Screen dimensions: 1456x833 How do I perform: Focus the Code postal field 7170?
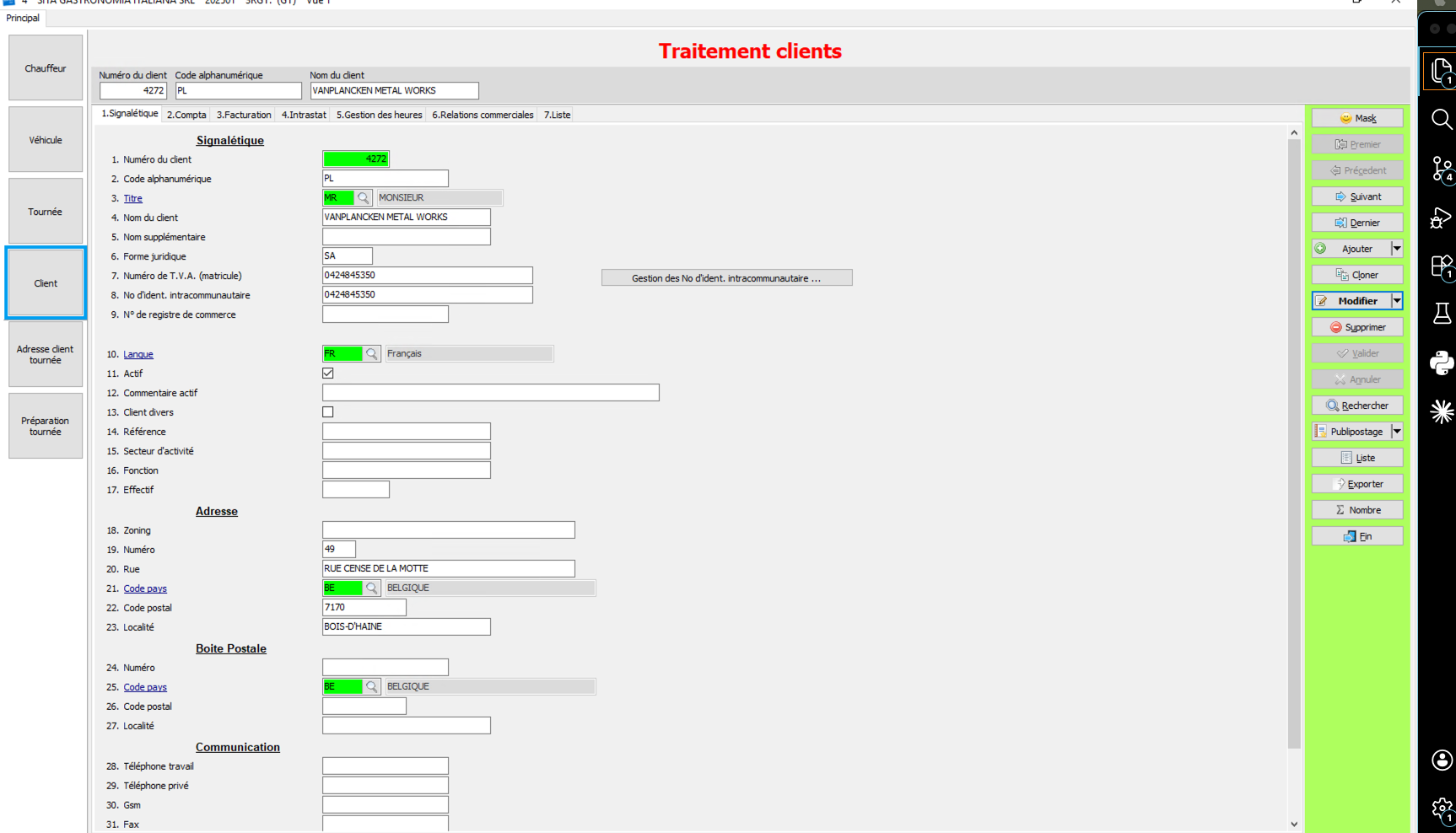[364, 608]
